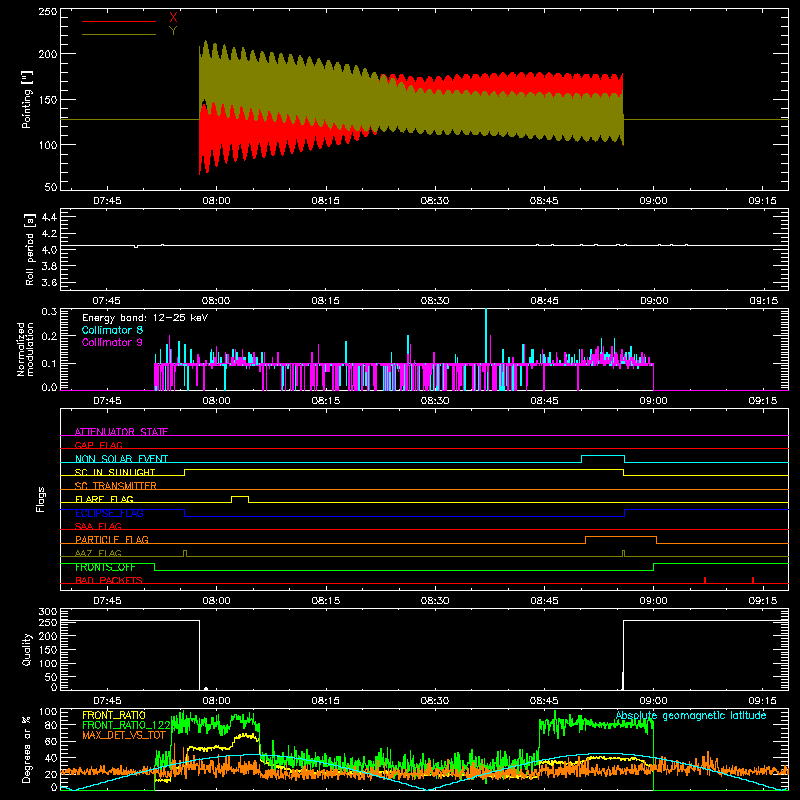Click the 'Pointing' vertical axis title
The height and width of the screenshot is (800, 800).
coord(27,99)
